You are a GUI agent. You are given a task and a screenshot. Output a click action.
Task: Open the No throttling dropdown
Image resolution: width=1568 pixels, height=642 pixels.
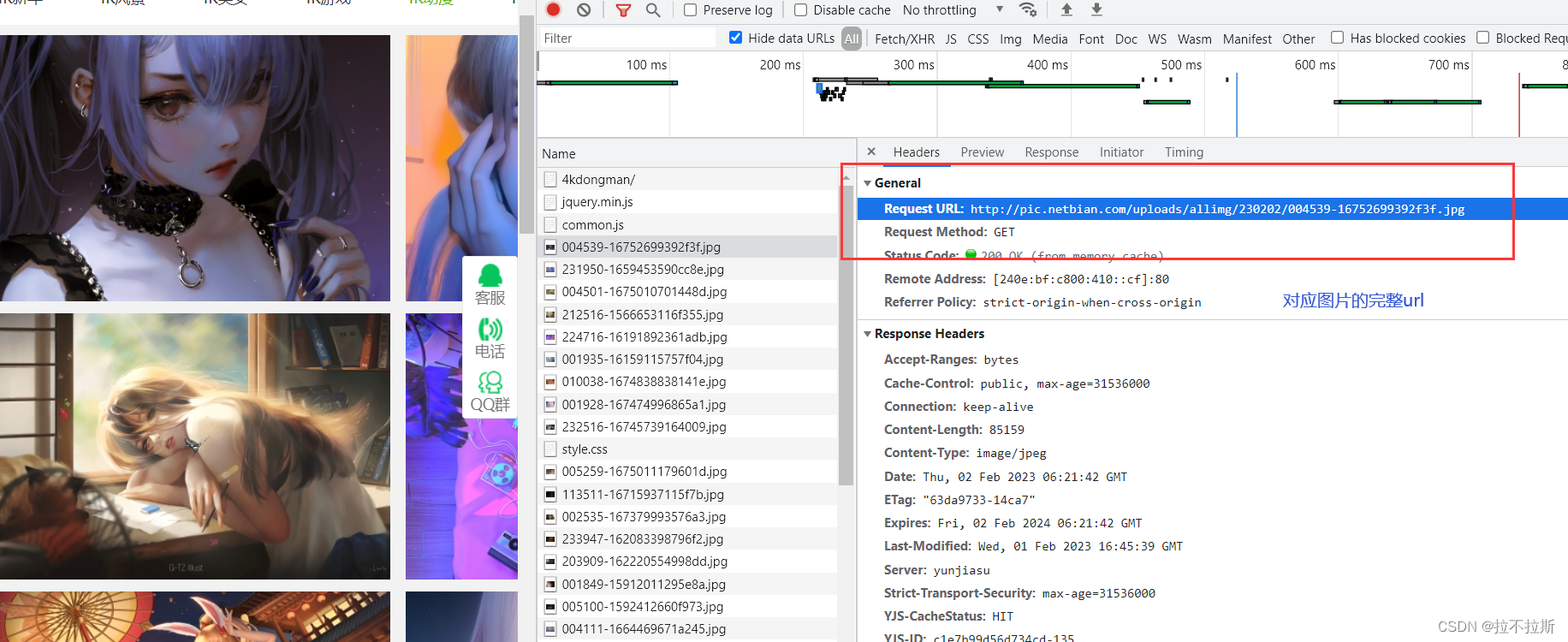coord(953,10)
